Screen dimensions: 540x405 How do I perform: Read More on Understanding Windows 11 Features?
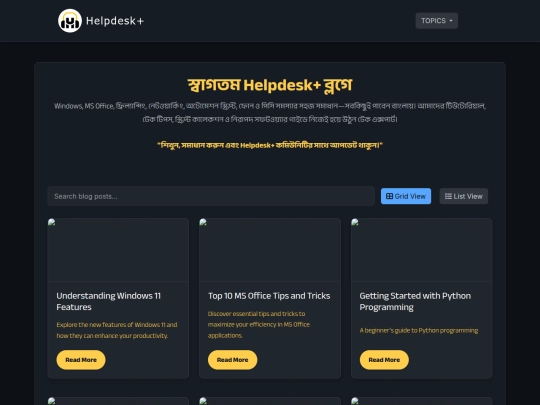coord(81,360)
